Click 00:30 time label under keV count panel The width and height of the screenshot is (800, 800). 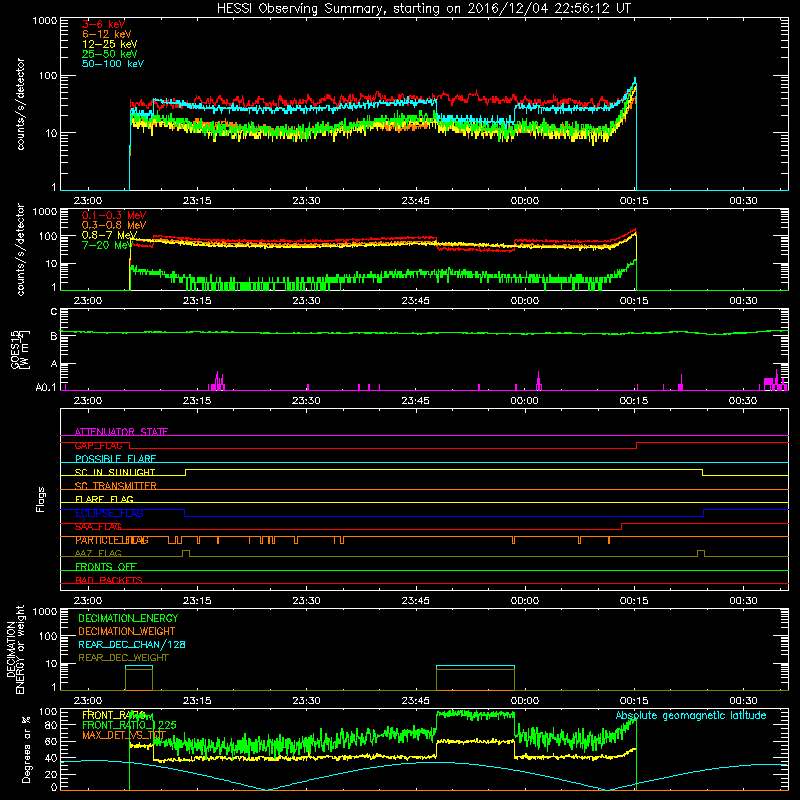pos(743,201)
